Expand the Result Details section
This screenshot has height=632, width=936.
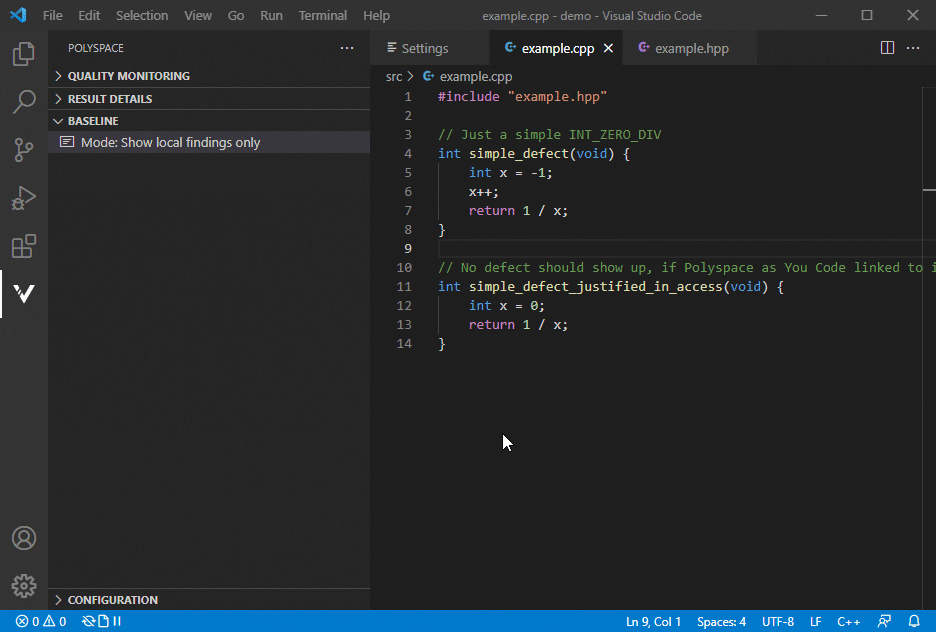pyautogui.click(x=110, y=99)
